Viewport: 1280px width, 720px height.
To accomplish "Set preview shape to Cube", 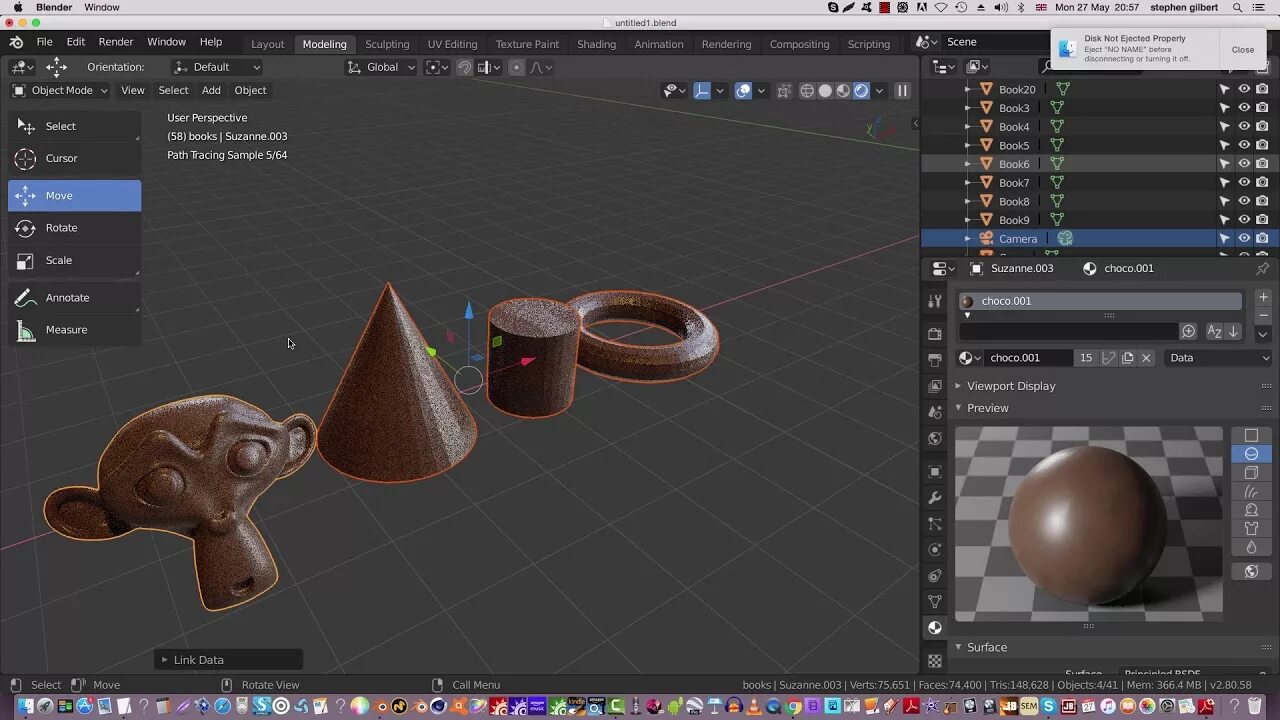I will [x=1251, y=473].
